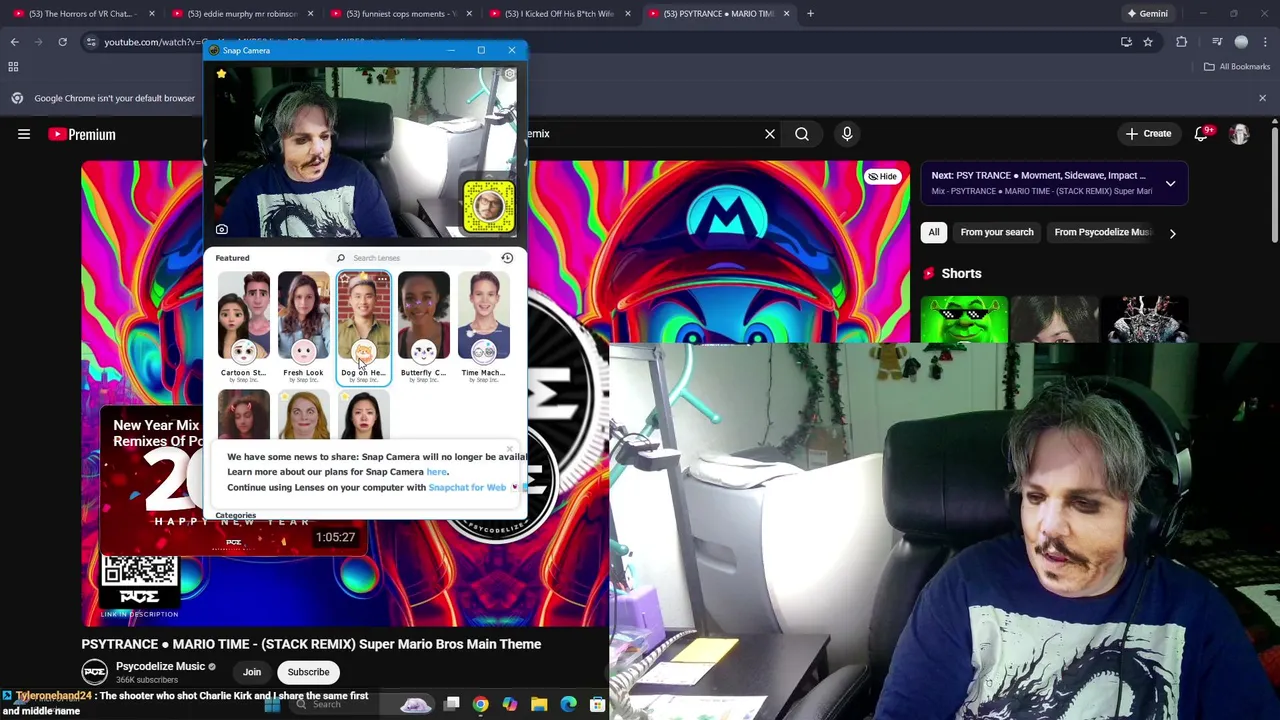1280x720 pixels.
Task: Select the Fresh Look lens thumbnail
Action: tap(304, 316)
